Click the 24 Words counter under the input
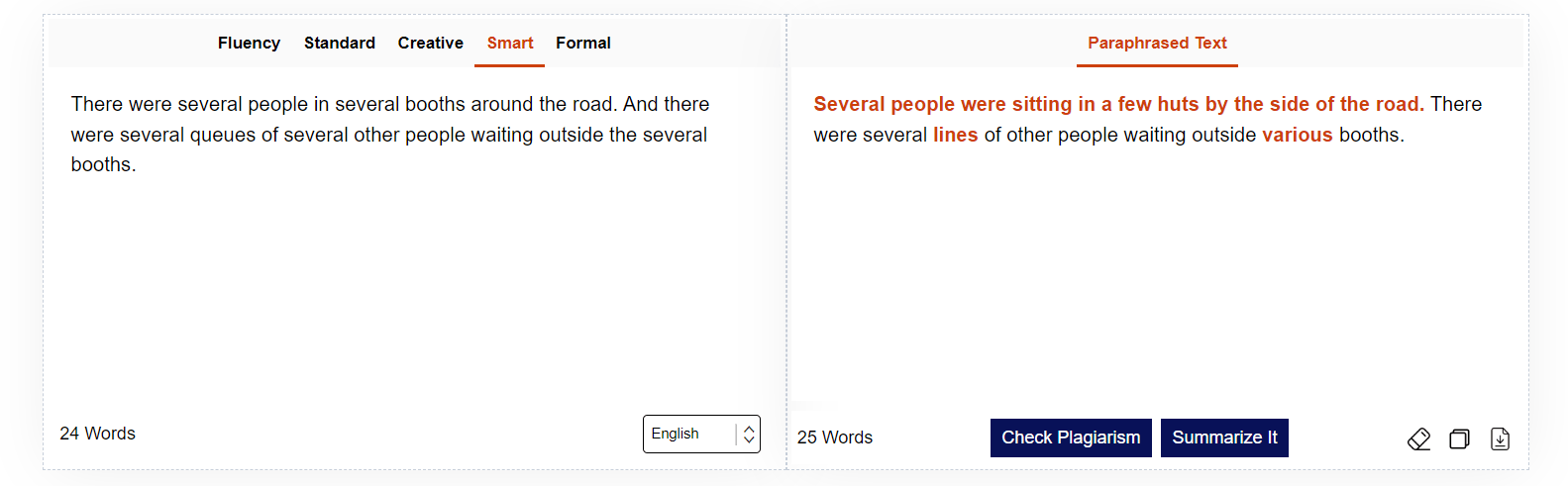The image size is (1568, 486). [97, 434]
